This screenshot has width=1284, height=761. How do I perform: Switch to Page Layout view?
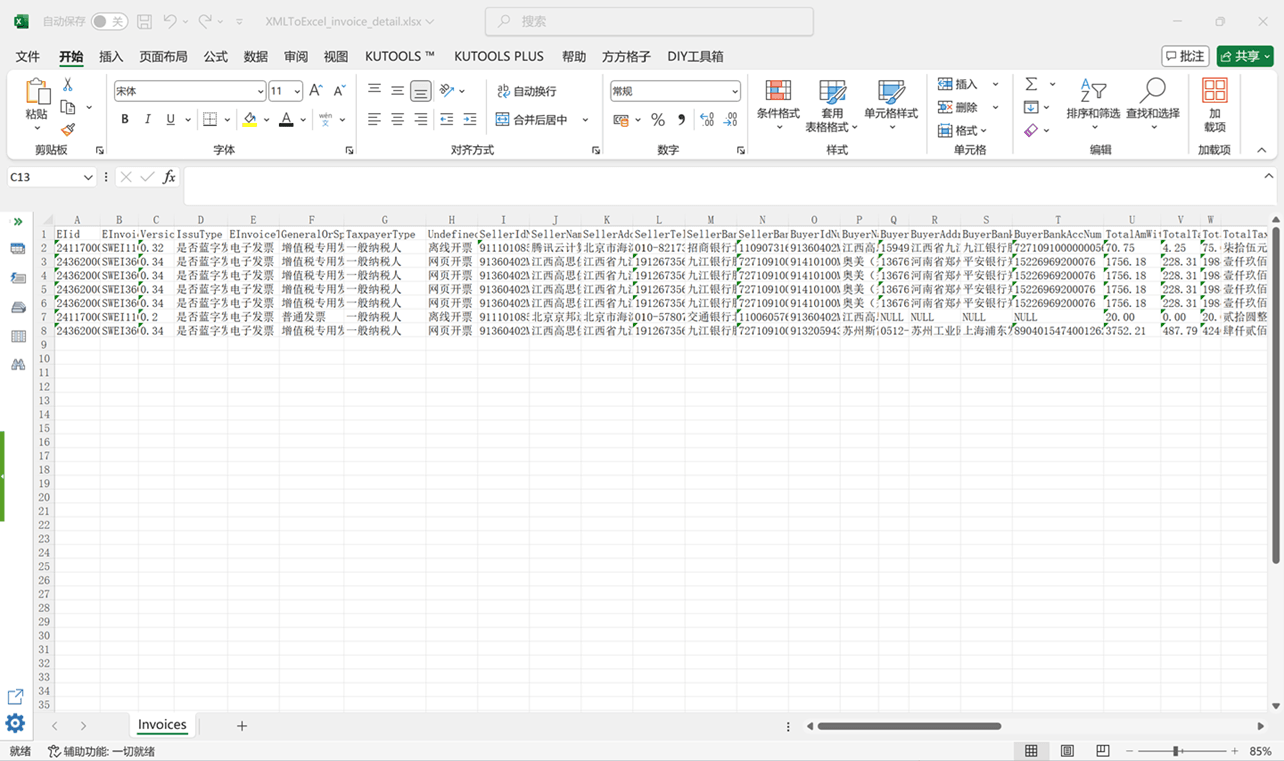click(1067, 751)
